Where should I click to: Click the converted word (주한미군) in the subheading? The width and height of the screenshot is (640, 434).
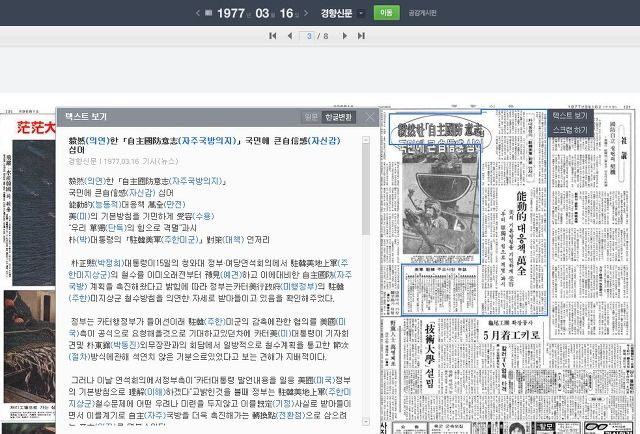[x=180, y=240]
